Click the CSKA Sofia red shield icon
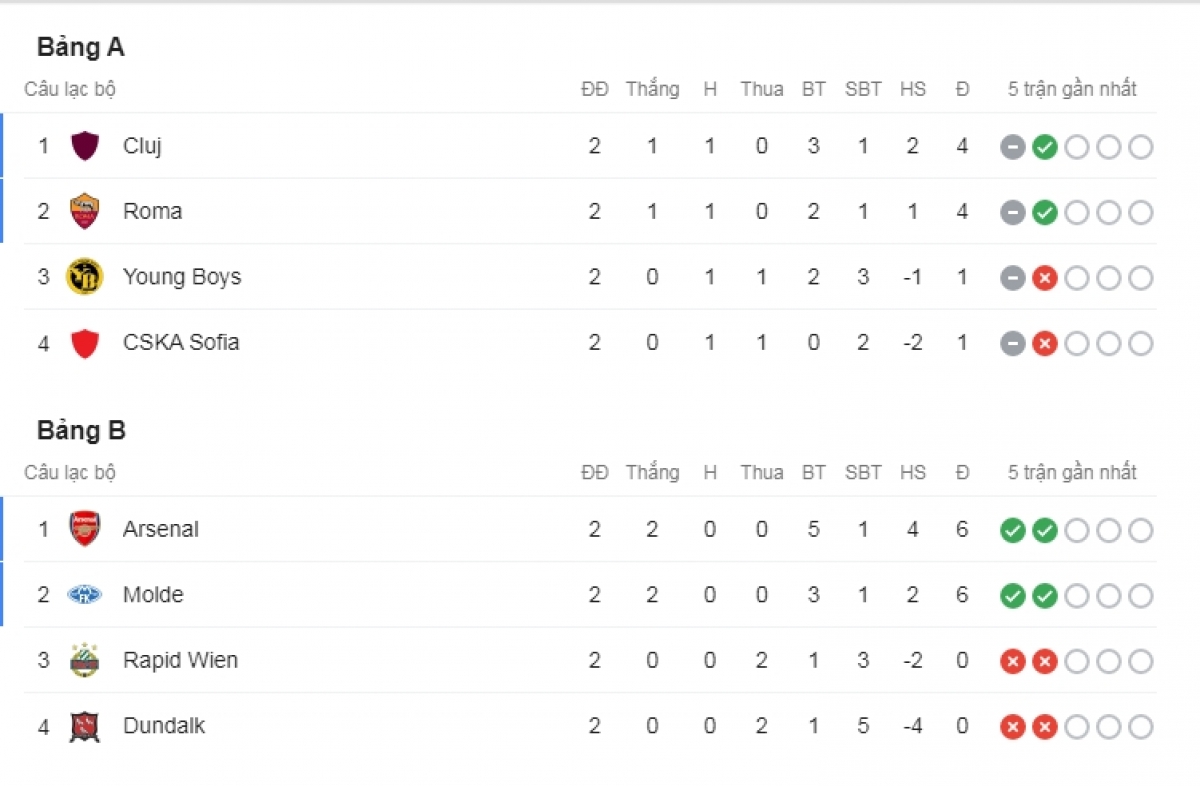 (x=85, y=343)
